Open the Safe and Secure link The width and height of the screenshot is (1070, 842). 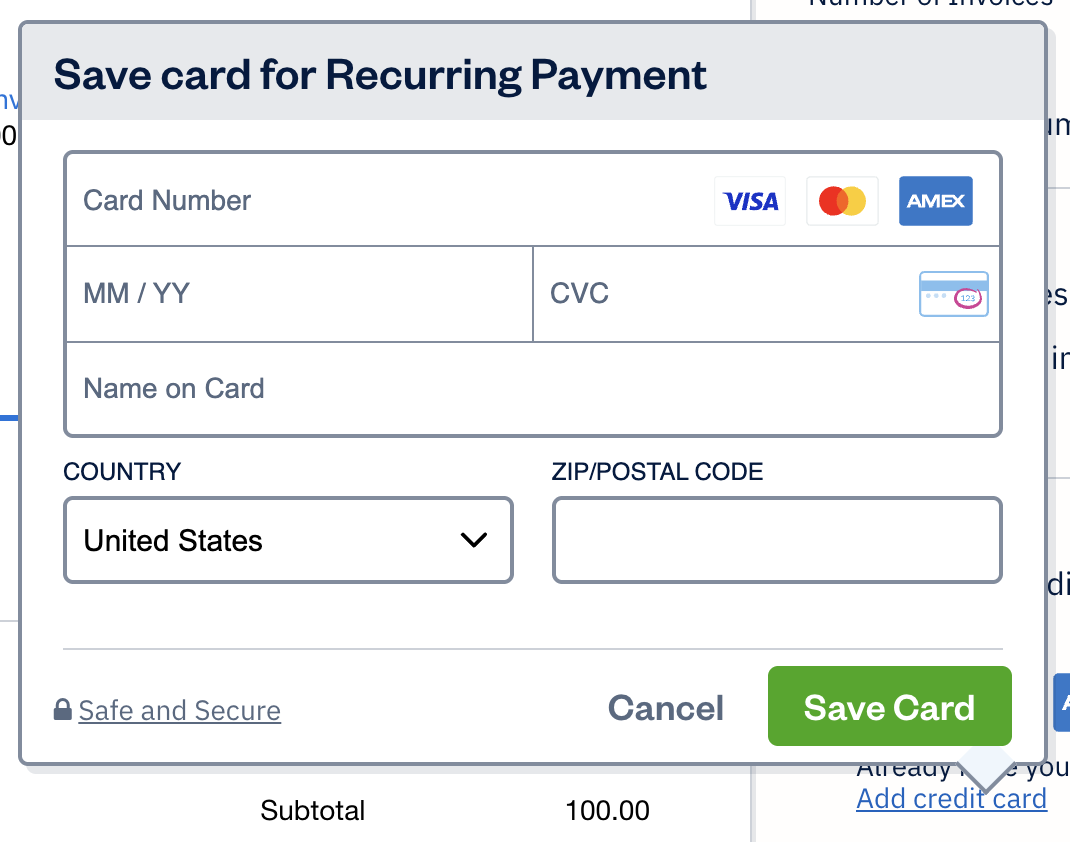(179, 710)
